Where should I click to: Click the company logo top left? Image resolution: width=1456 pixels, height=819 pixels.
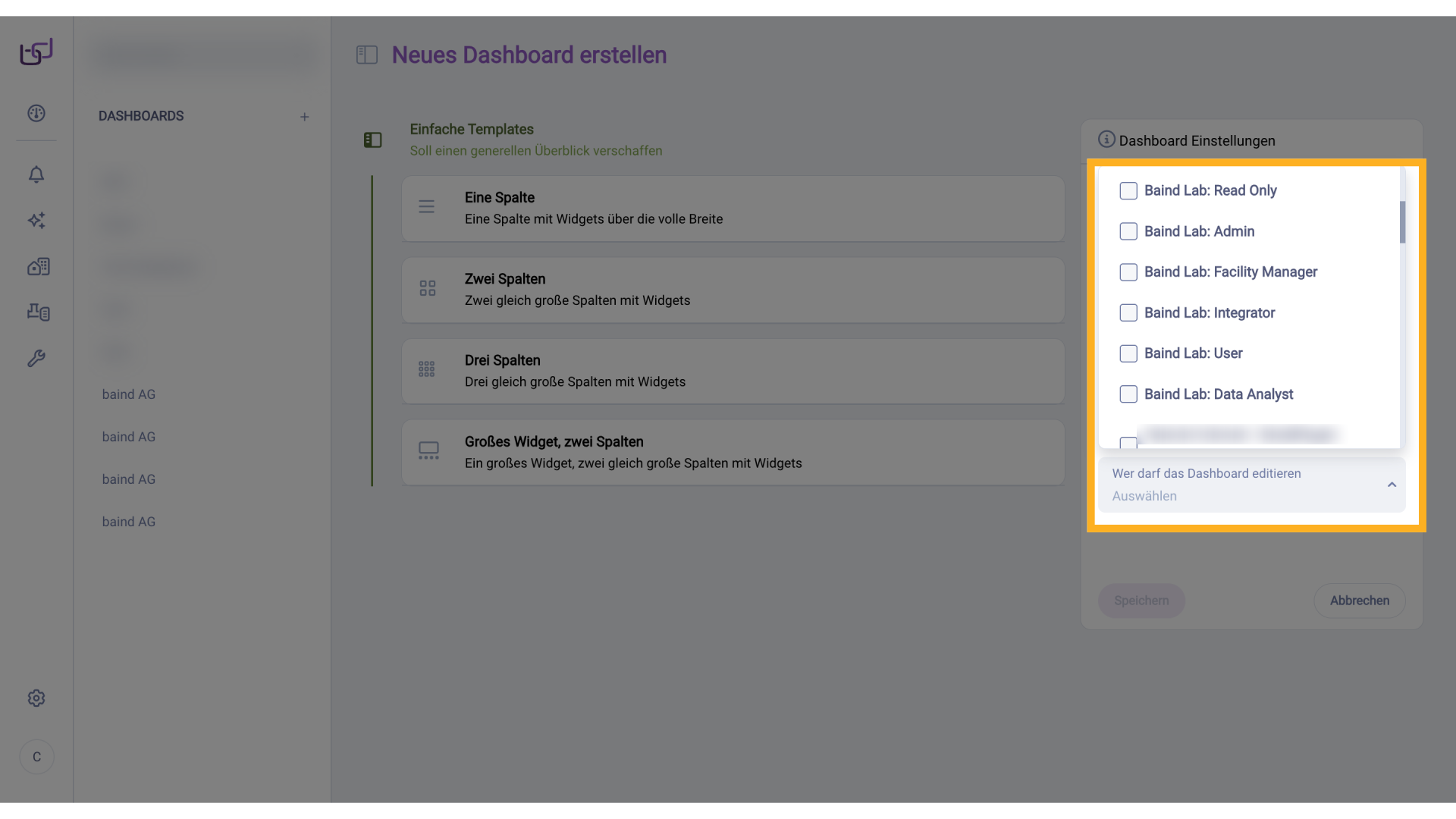(36, 51)
